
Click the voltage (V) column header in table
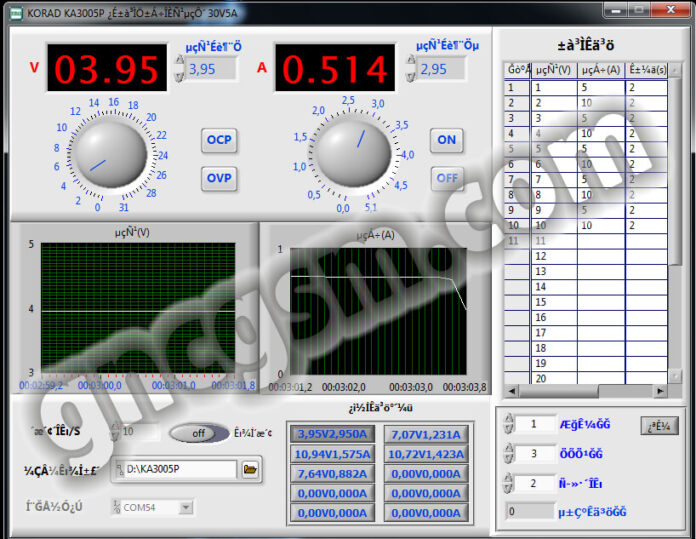coord(554,70)
